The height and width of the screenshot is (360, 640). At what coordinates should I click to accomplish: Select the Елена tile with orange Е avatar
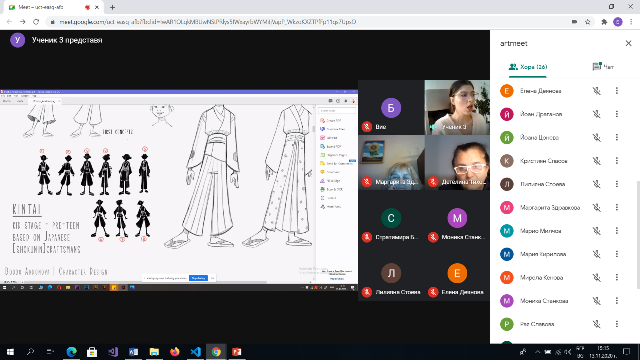coord(457,273)
